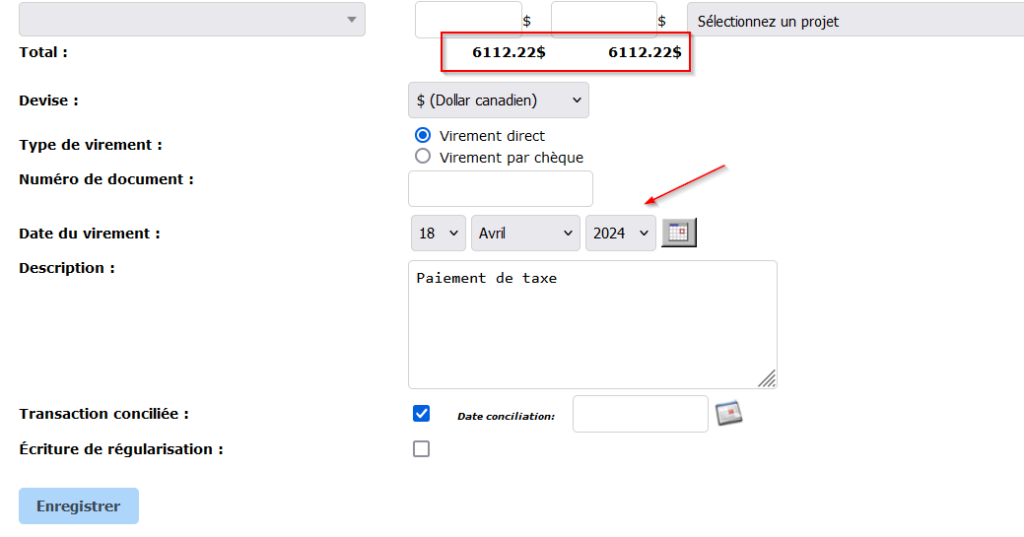This screenshot has width=1024, height=537.
Task: Click into the Numéro de document field
Action: pos(500,189)
